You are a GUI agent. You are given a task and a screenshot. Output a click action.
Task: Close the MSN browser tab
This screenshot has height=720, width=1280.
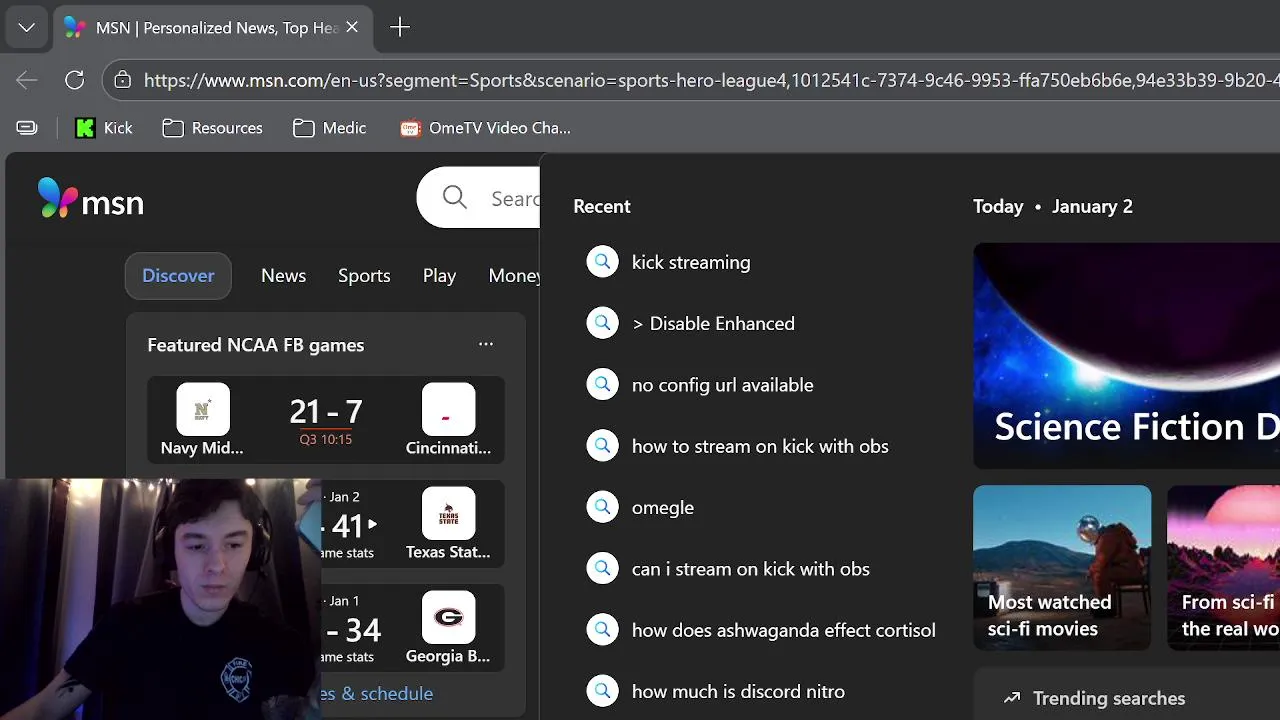click(352, 28)
